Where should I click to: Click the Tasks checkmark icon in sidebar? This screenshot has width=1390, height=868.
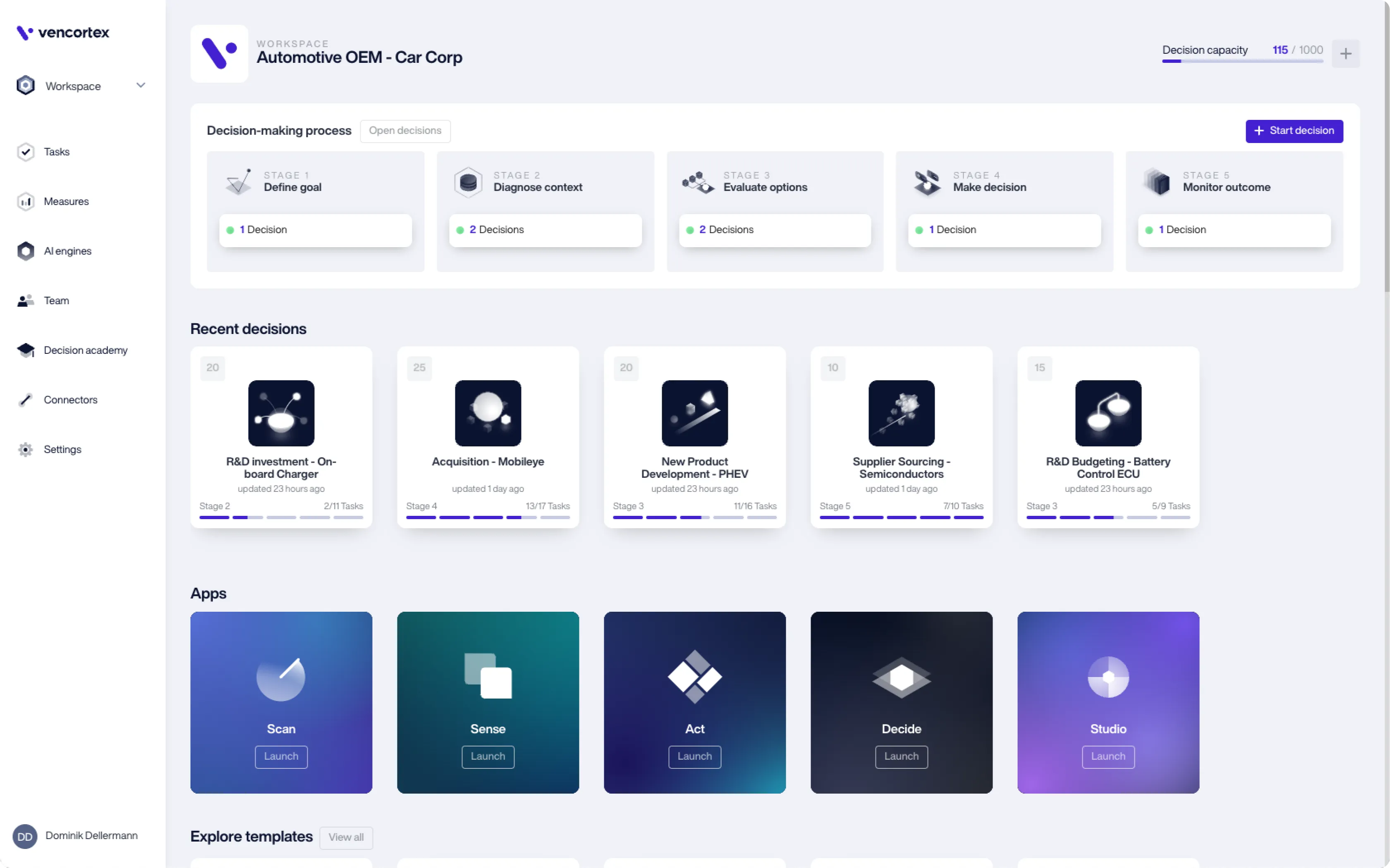coord(25,152)
